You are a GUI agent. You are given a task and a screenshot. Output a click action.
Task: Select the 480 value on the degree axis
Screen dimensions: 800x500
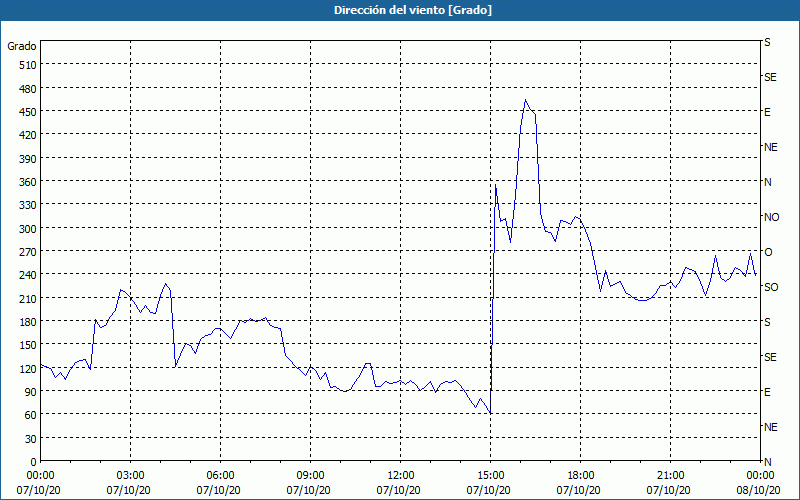28,89
